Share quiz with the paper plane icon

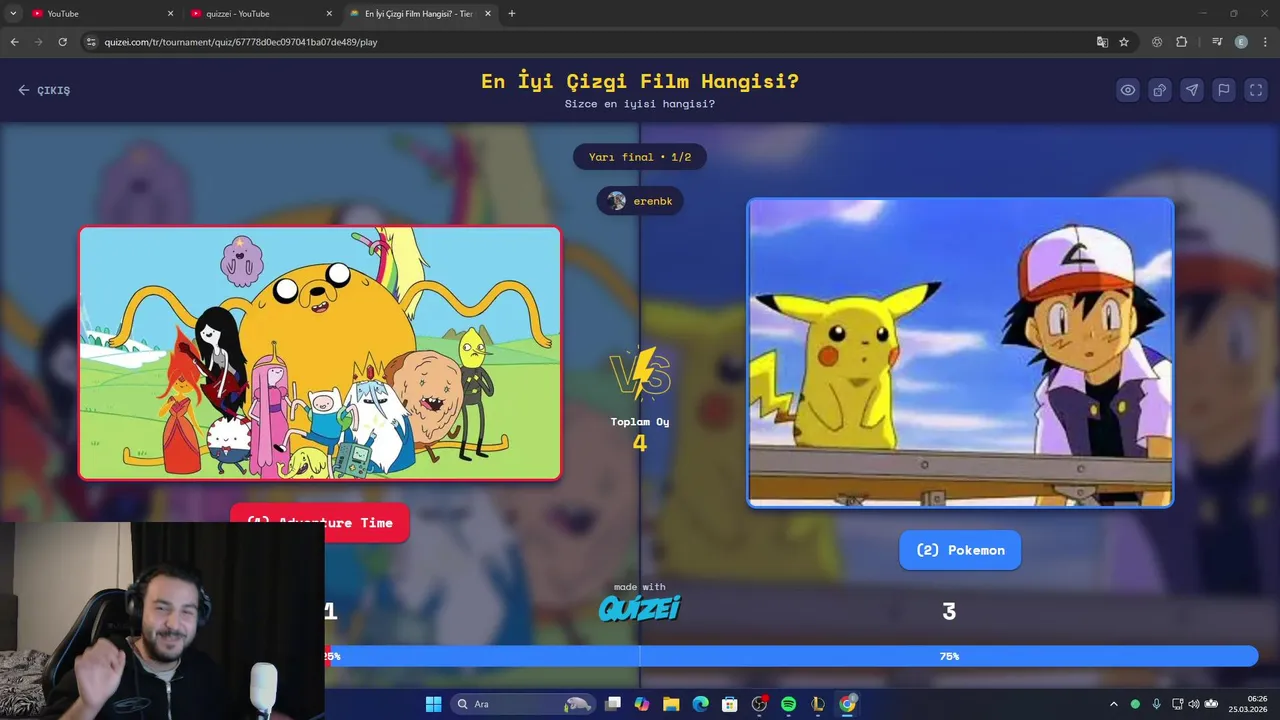coord(1192,90)
